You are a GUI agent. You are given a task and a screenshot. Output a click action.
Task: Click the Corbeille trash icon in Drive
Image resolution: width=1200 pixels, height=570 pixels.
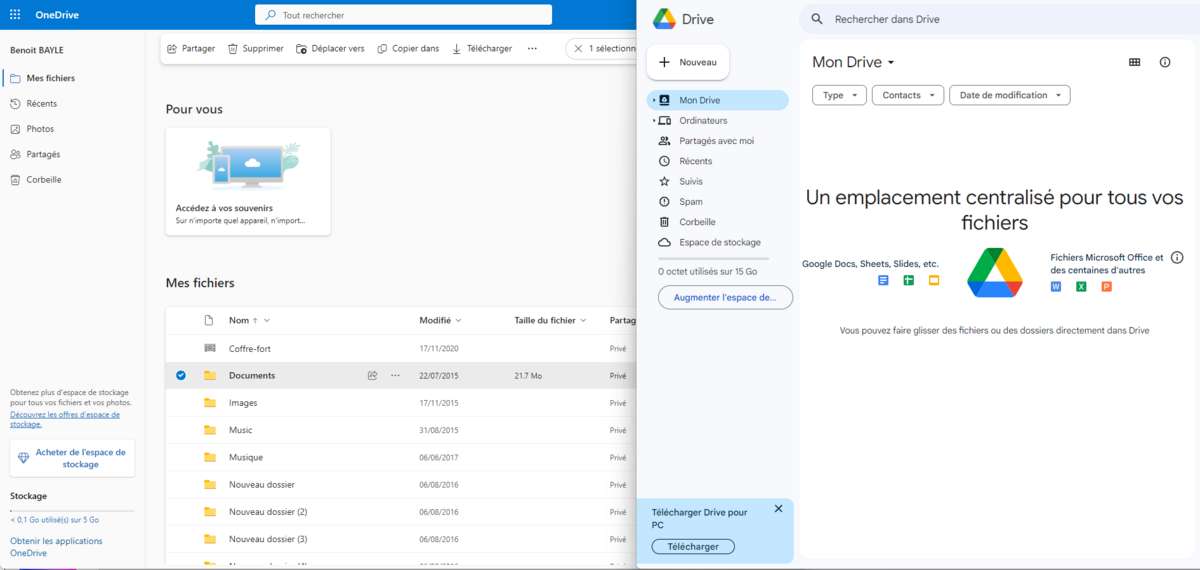(x=664, y=222)
